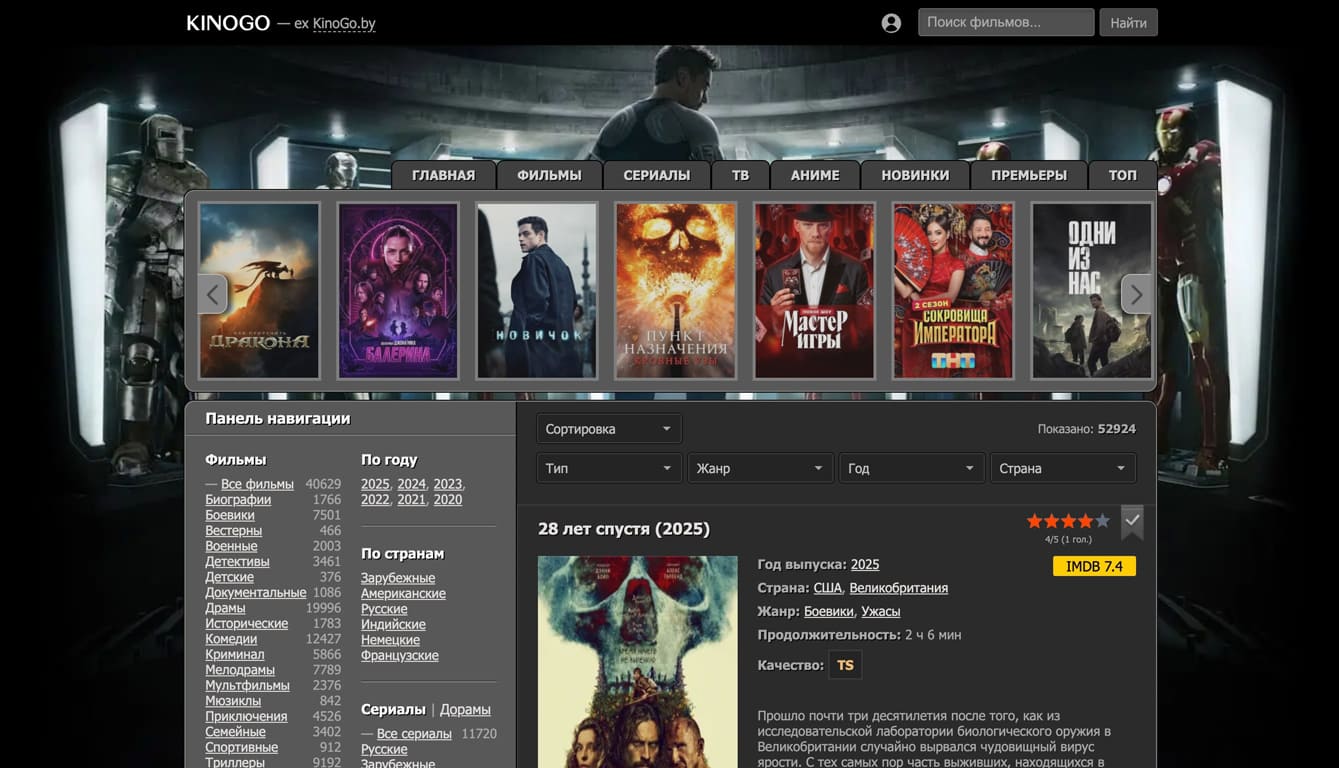
Task: Open the KinoGo.by link in header
Action: 344,23
